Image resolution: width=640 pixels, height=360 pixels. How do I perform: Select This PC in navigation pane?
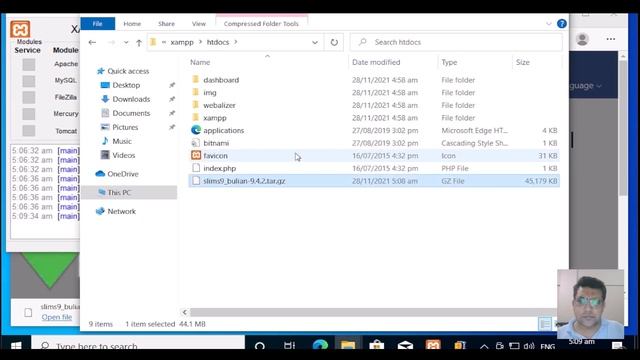coord(119,192)
